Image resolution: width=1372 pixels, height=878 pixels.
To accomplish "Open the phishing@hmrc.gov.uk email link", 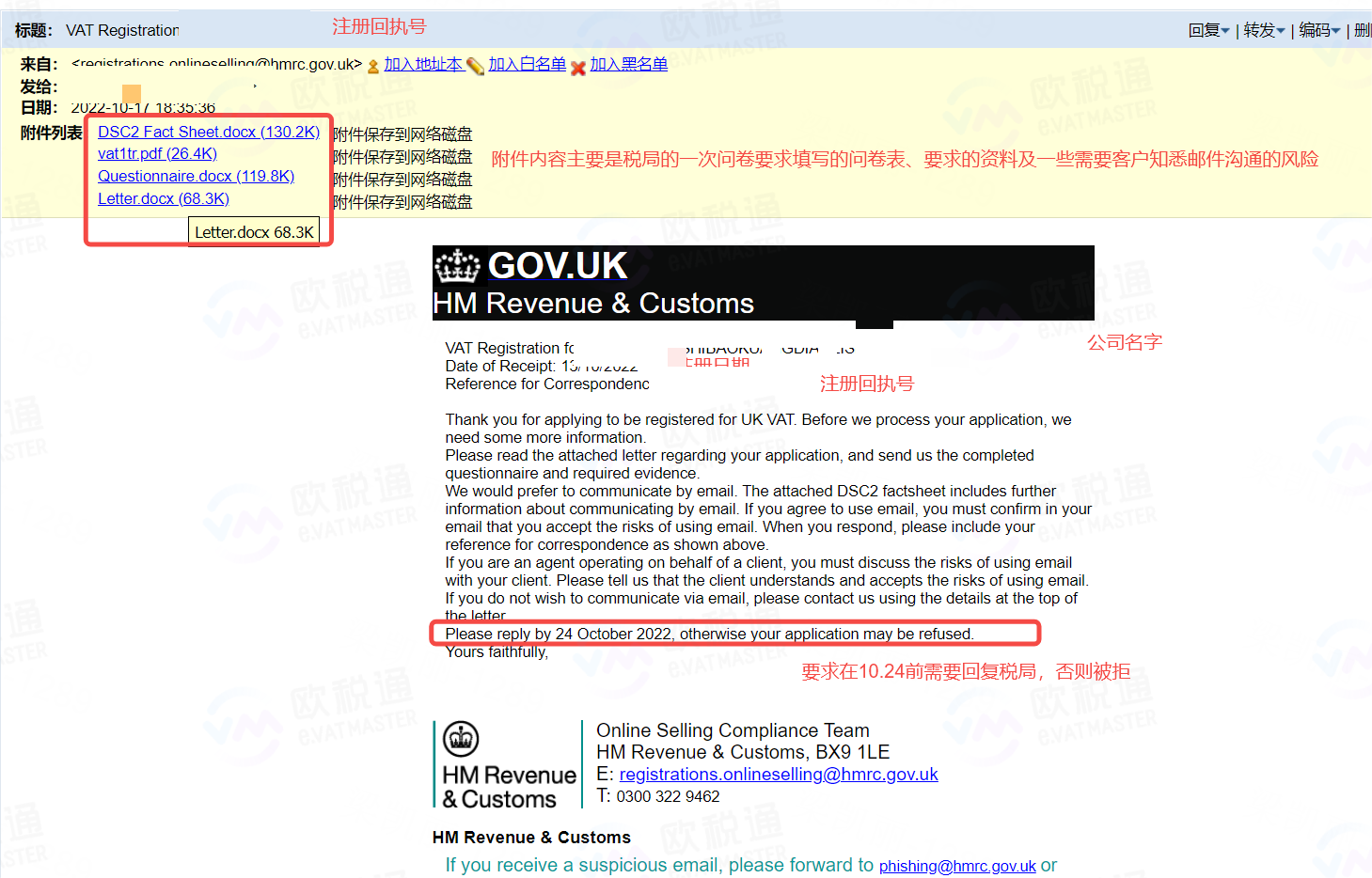I will 957,866.
